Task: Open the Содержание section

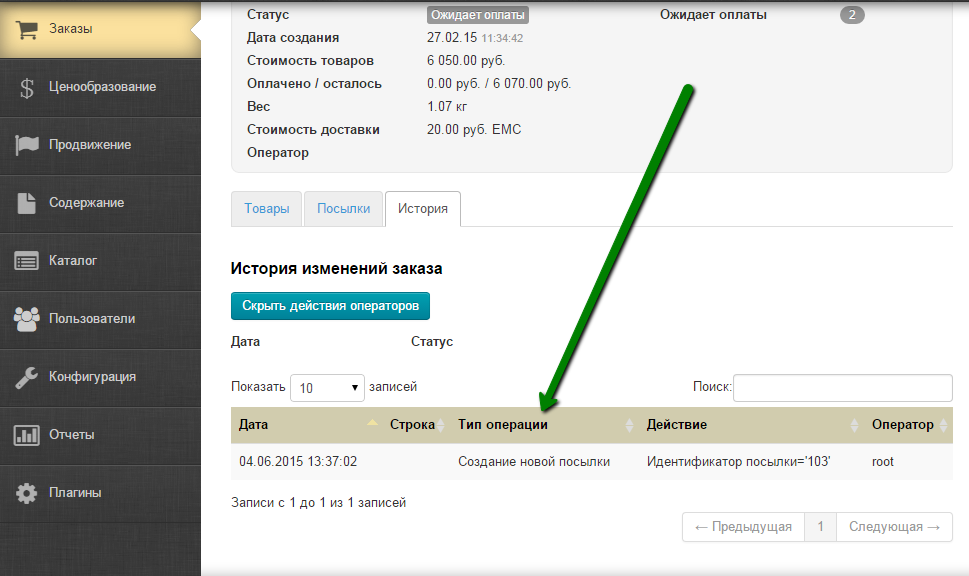Action: coord(100,203)
